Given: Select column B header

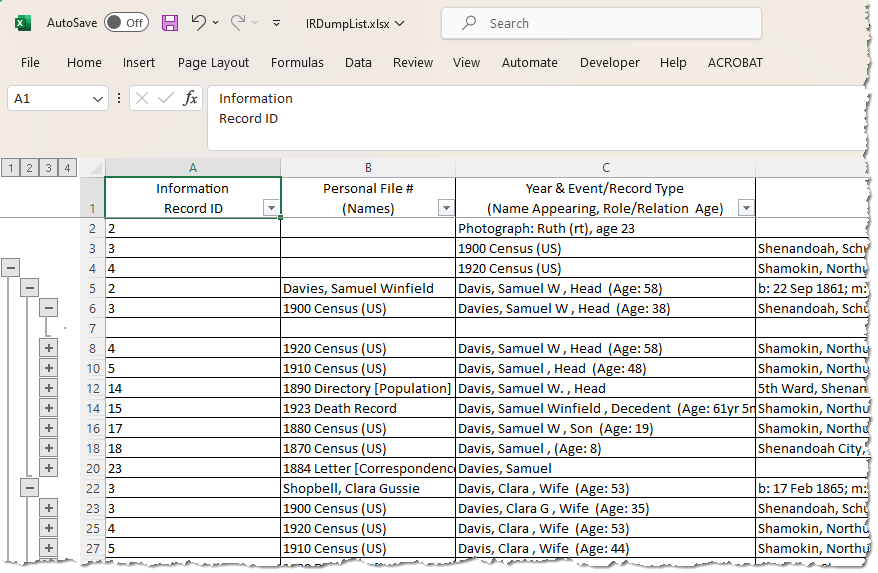Looking at the screenshot, I should (368, 167).
